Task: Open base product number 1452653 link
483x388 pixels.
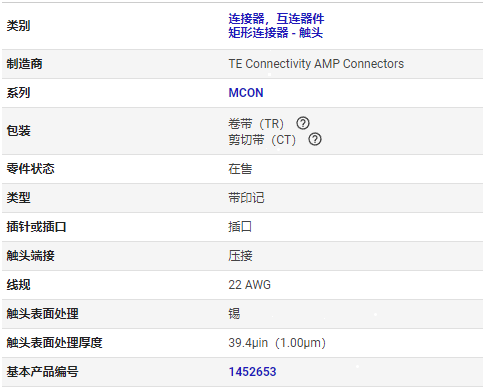Action: click(252, 372)
